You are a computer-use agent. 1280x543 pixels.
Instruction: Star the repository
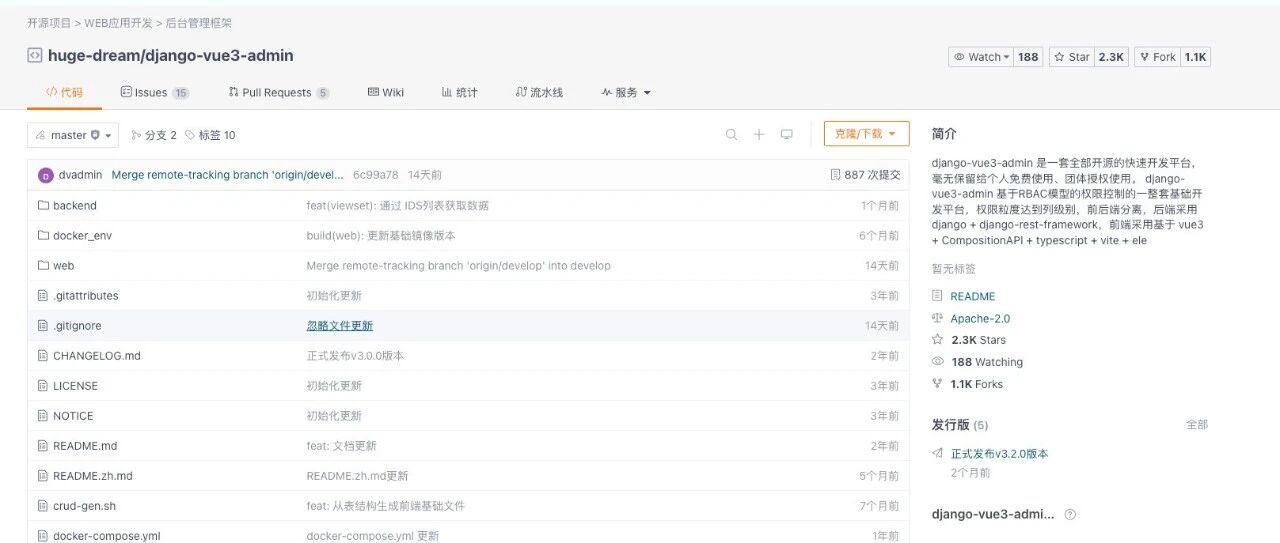[1072, 57]
